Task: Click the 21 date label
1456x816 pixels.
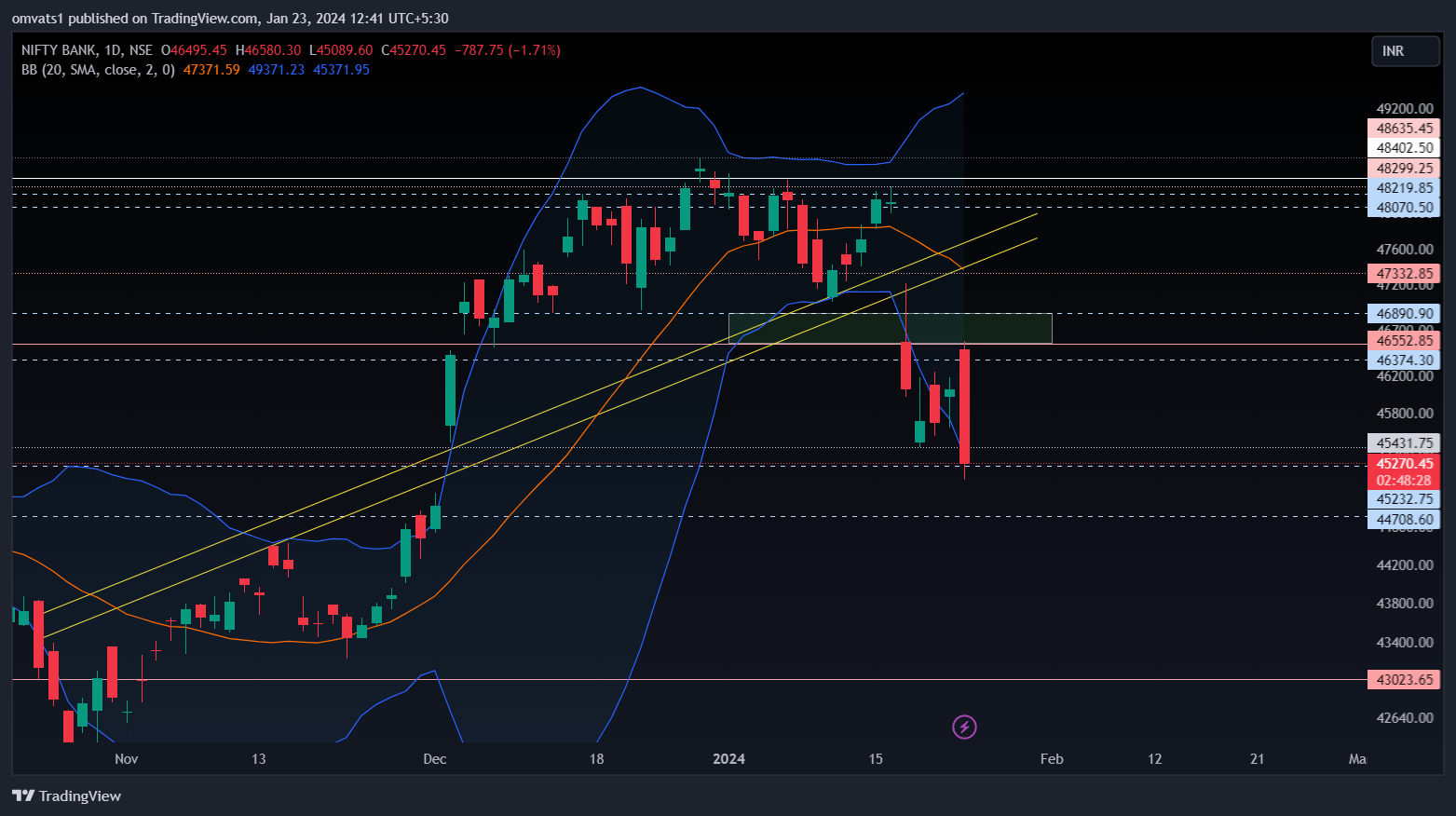Action: 1258,759
